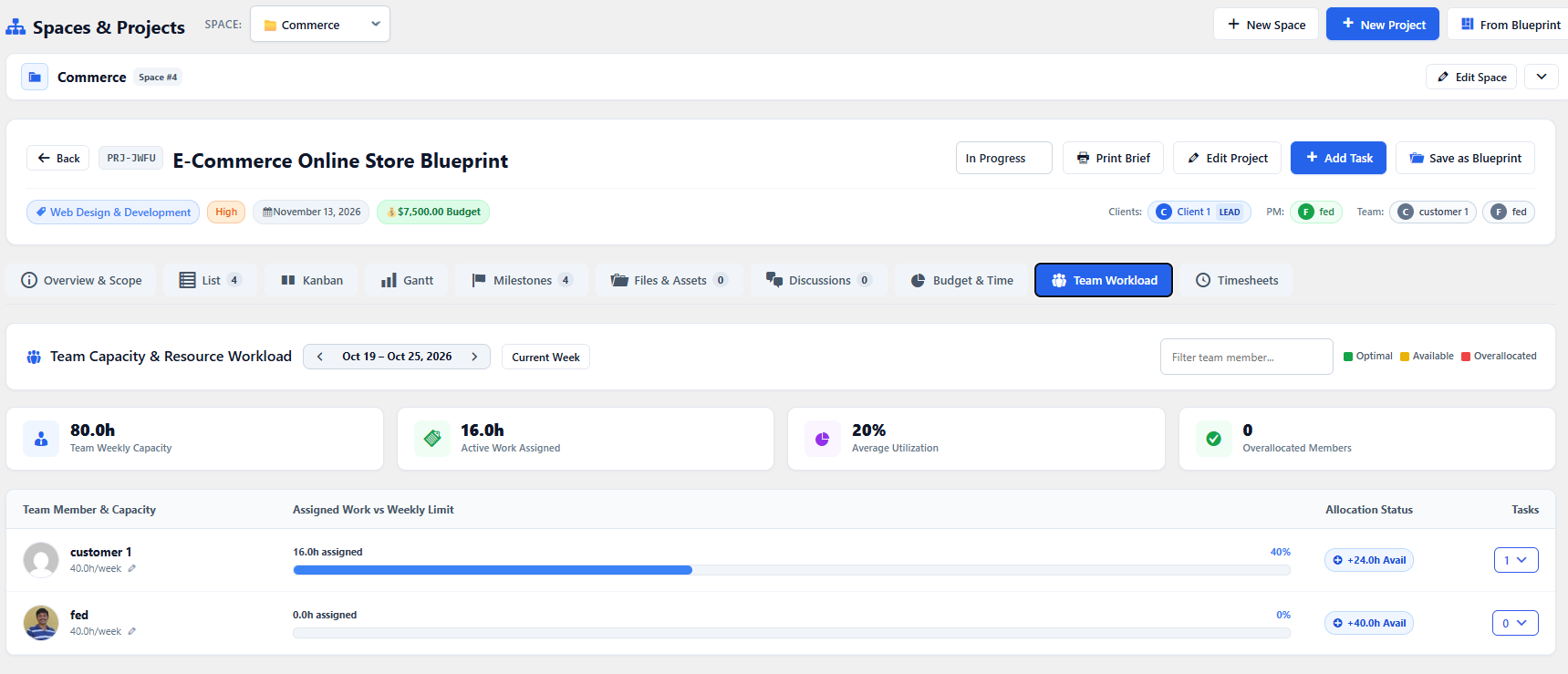1568x674 pixels.
Task: Click the fed team member chip
Action: [x=1509, y=212]
